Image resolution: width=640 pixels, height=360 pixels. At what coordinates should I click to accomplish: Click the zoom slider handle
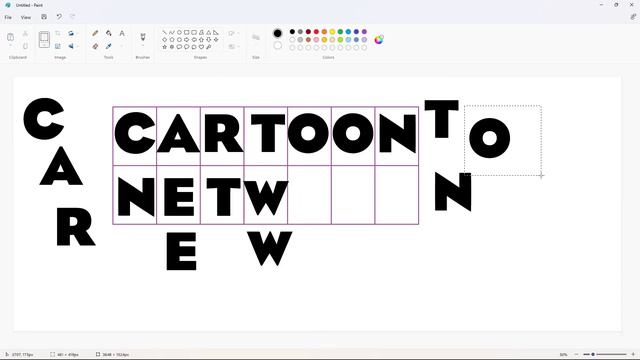click(593, 354)
